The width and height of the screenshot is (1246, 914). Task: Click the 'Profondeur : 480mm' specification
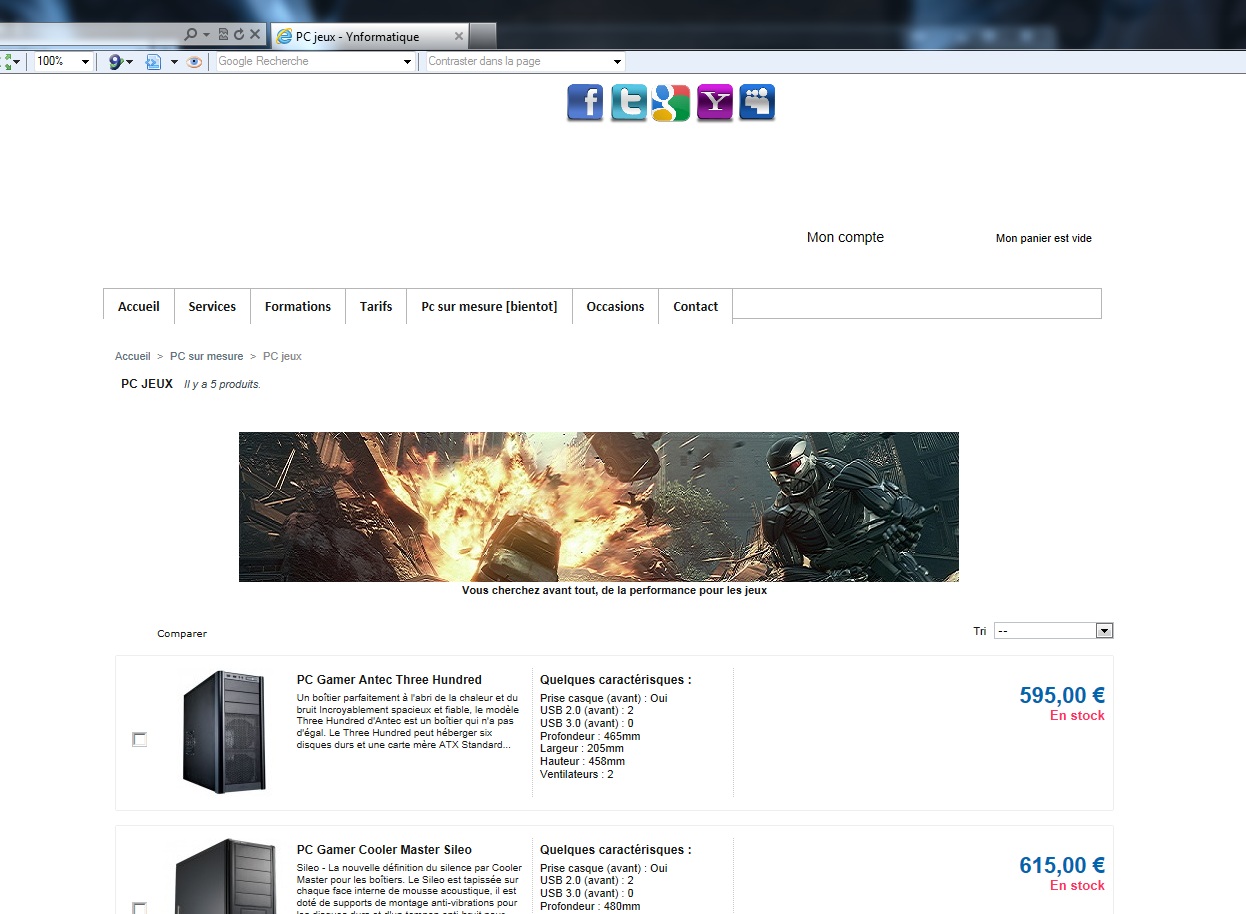click(x=590, y=906)
